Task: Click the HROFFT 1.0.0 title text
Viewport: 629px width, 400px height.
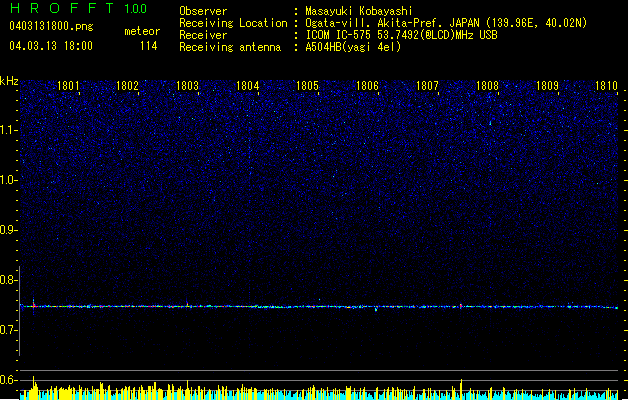Action: [79, 8]
